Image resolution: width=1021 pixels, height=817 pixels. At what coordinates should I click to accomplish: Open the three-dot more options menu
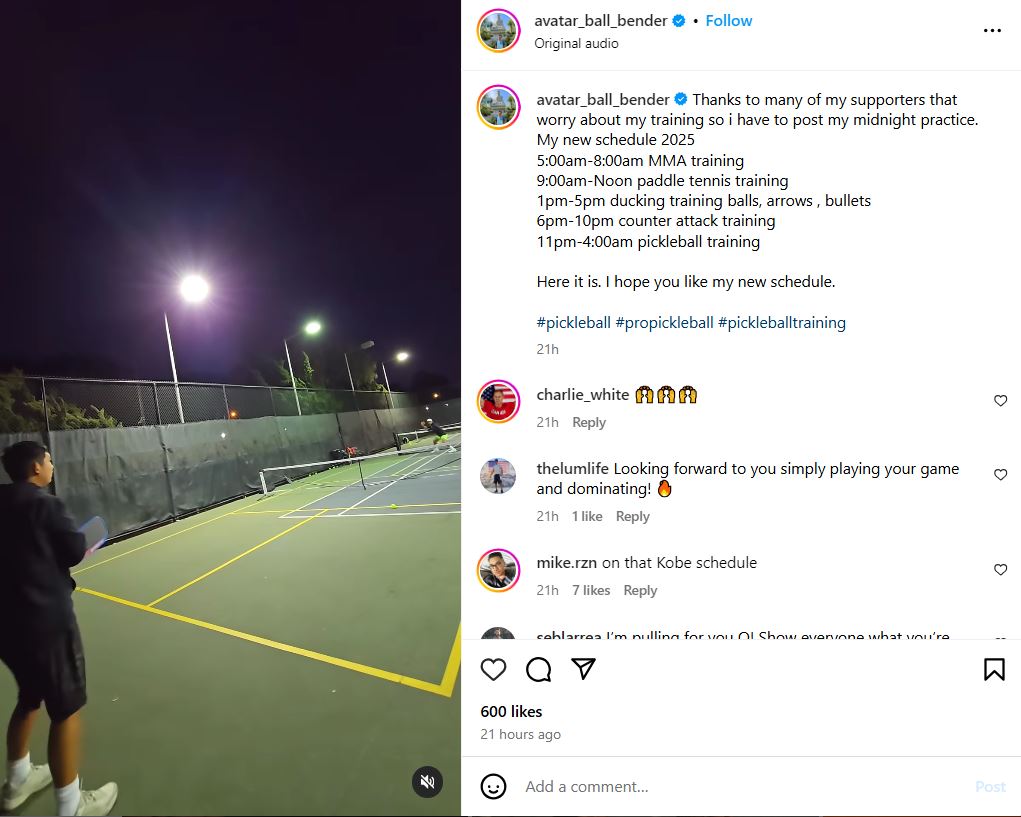tap(992, 31)
